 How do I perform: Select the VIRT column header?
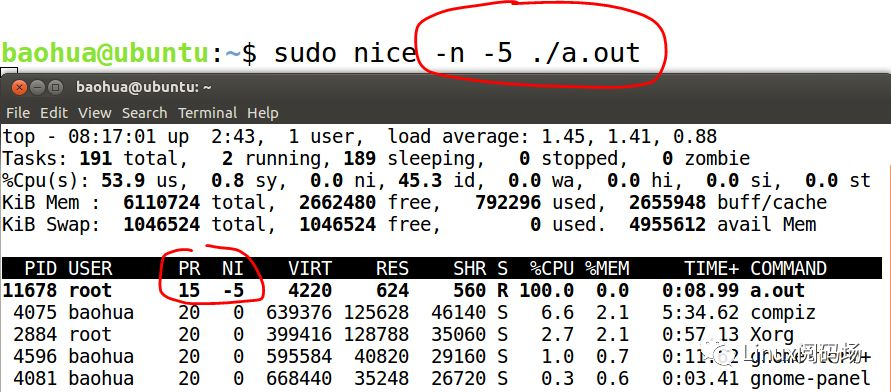(310, 268)
